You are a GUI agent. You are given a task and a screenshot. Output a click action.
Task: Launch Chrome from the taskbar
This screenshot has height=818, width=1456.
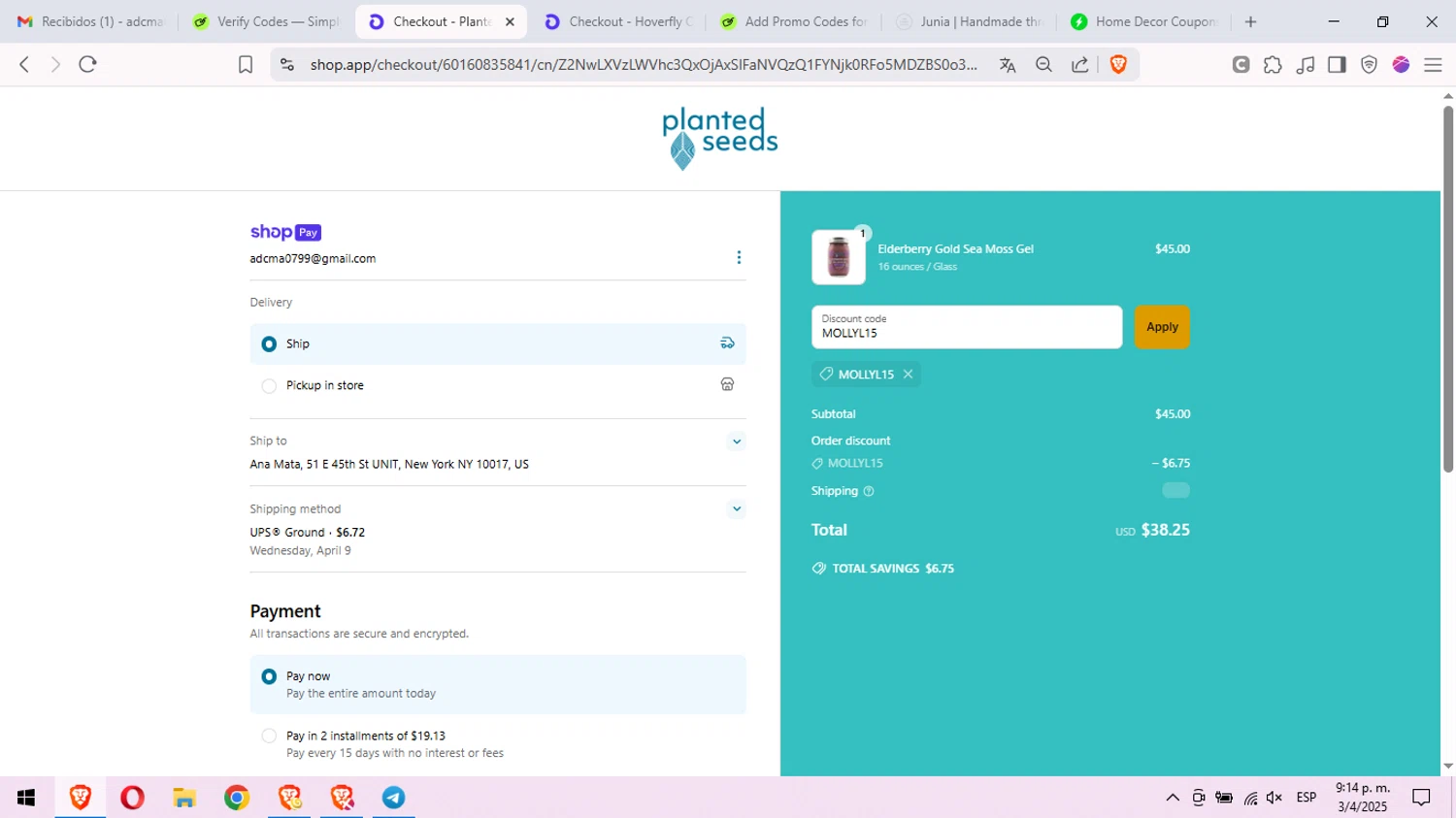point(237,798)
